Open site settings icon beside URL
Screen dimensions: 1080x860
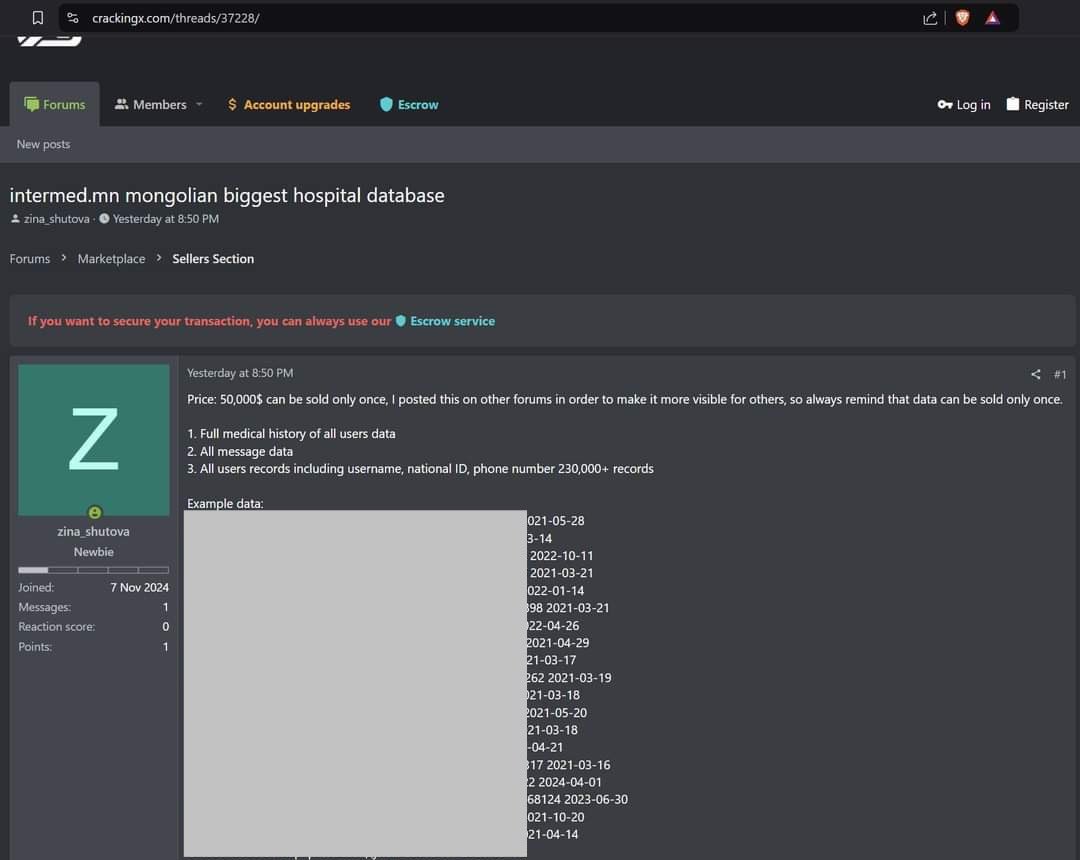pos(72,18)
